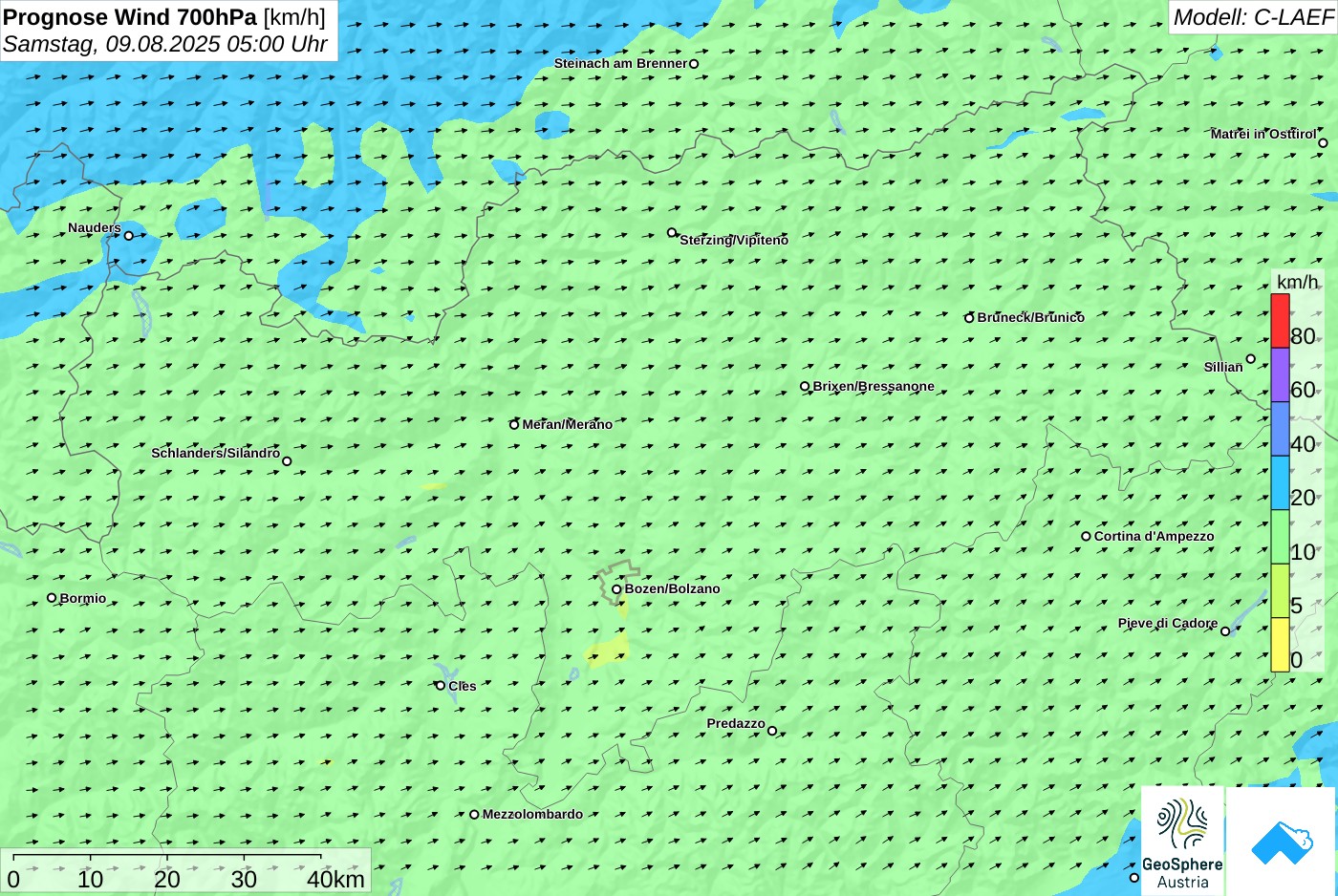This screenshot has height=896, width=1338.
Task: Click the "Bruneck/Brunico" city label
Action: coord(1031,318)
